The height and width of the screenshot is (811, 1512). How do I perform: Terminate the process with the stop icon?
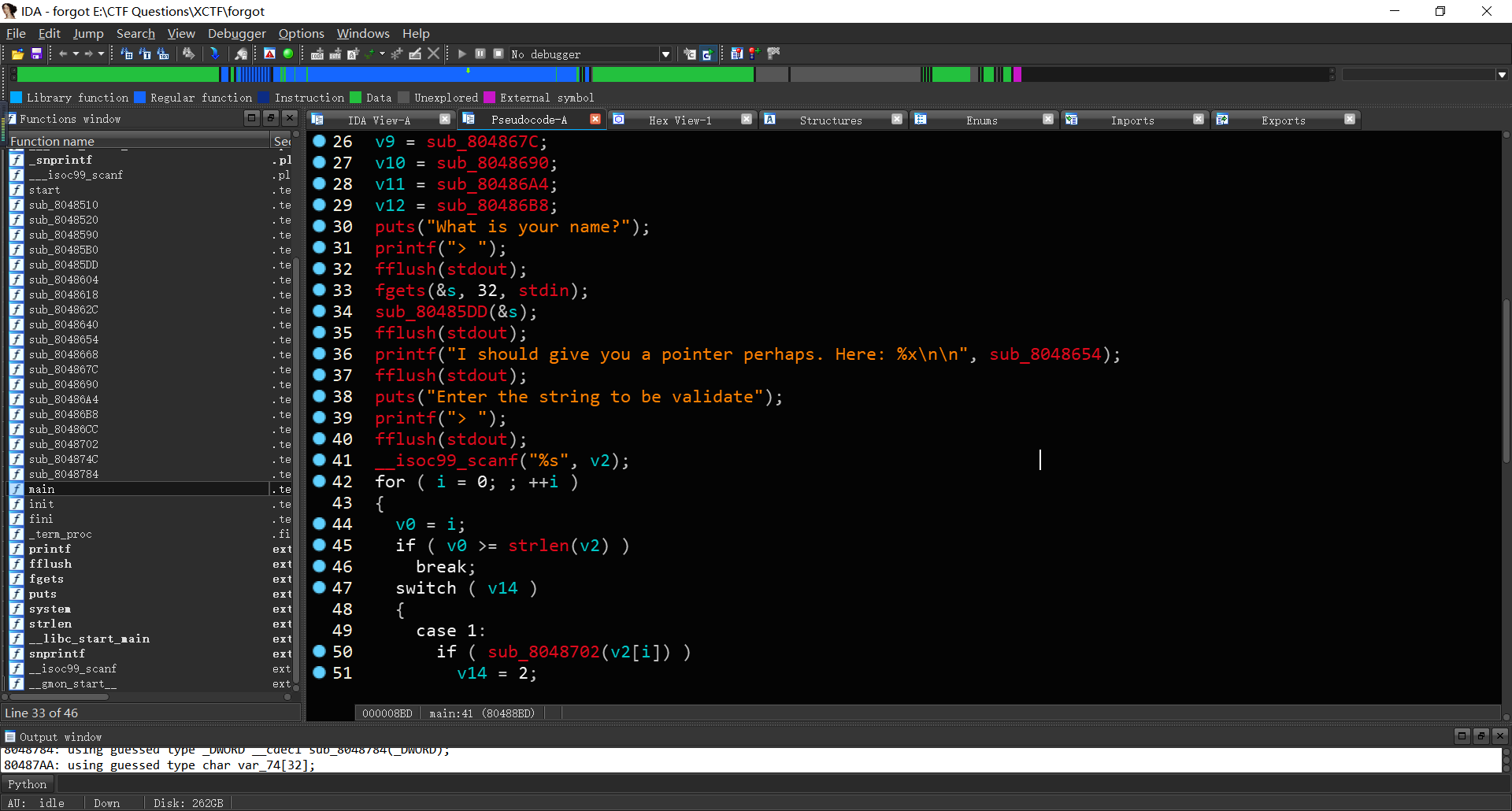(498, 54)
